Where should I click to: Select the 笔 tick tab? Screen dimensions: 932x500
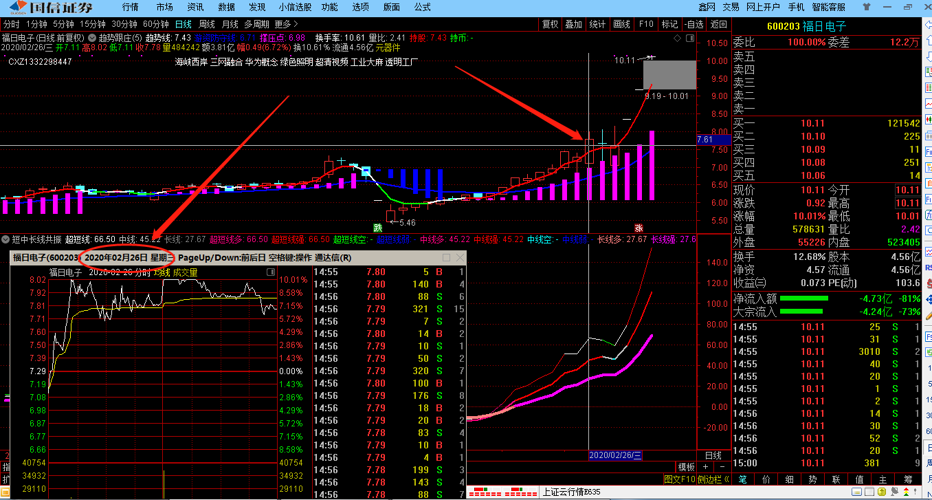[x=742, y=479]
